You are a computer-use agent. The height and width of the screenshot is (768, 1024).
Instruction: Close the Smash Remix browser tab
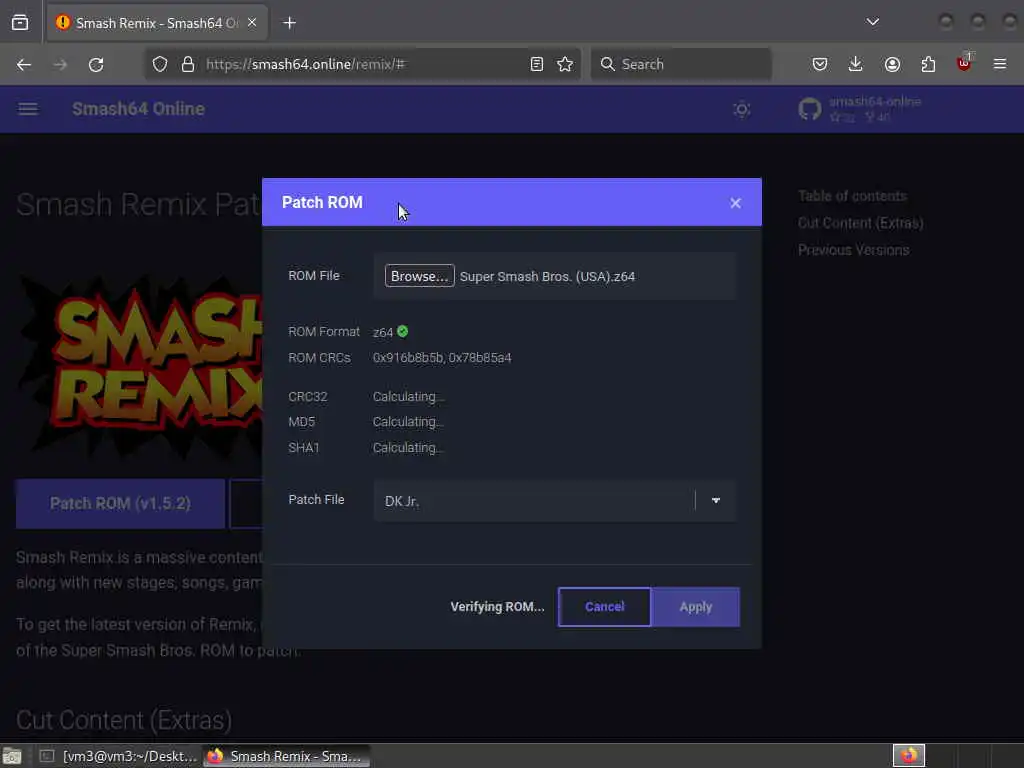coord(252,23)
